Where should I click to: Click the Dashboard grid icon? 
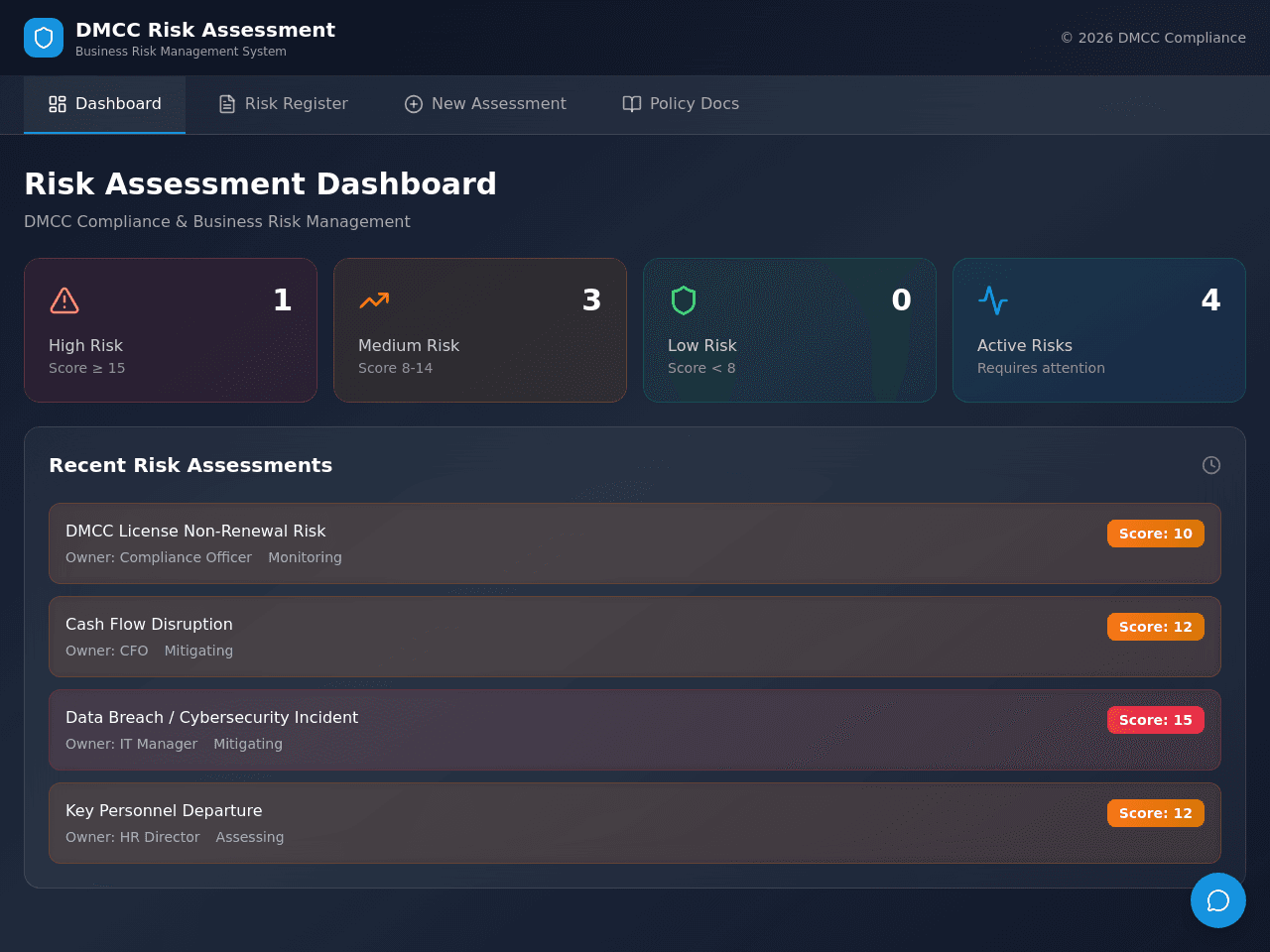tap(58, 104)
